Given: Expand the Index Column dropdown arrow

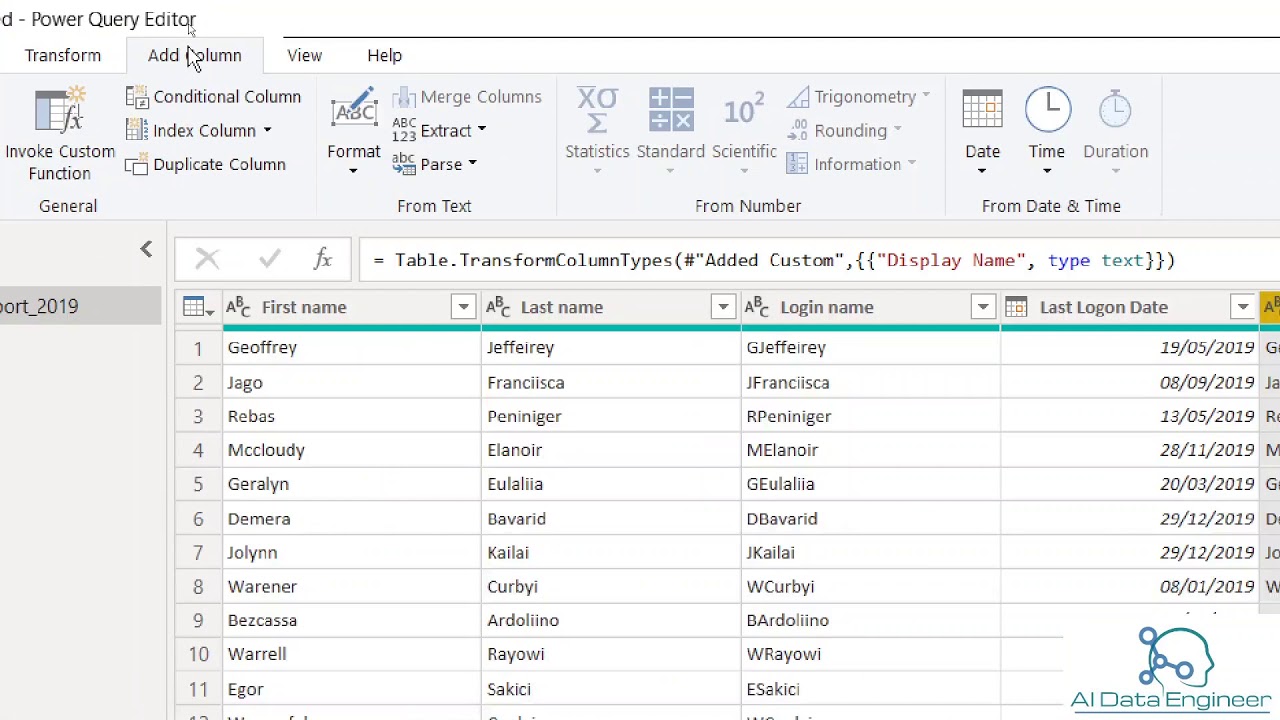Looking at the screenshot, I should 267,131.
